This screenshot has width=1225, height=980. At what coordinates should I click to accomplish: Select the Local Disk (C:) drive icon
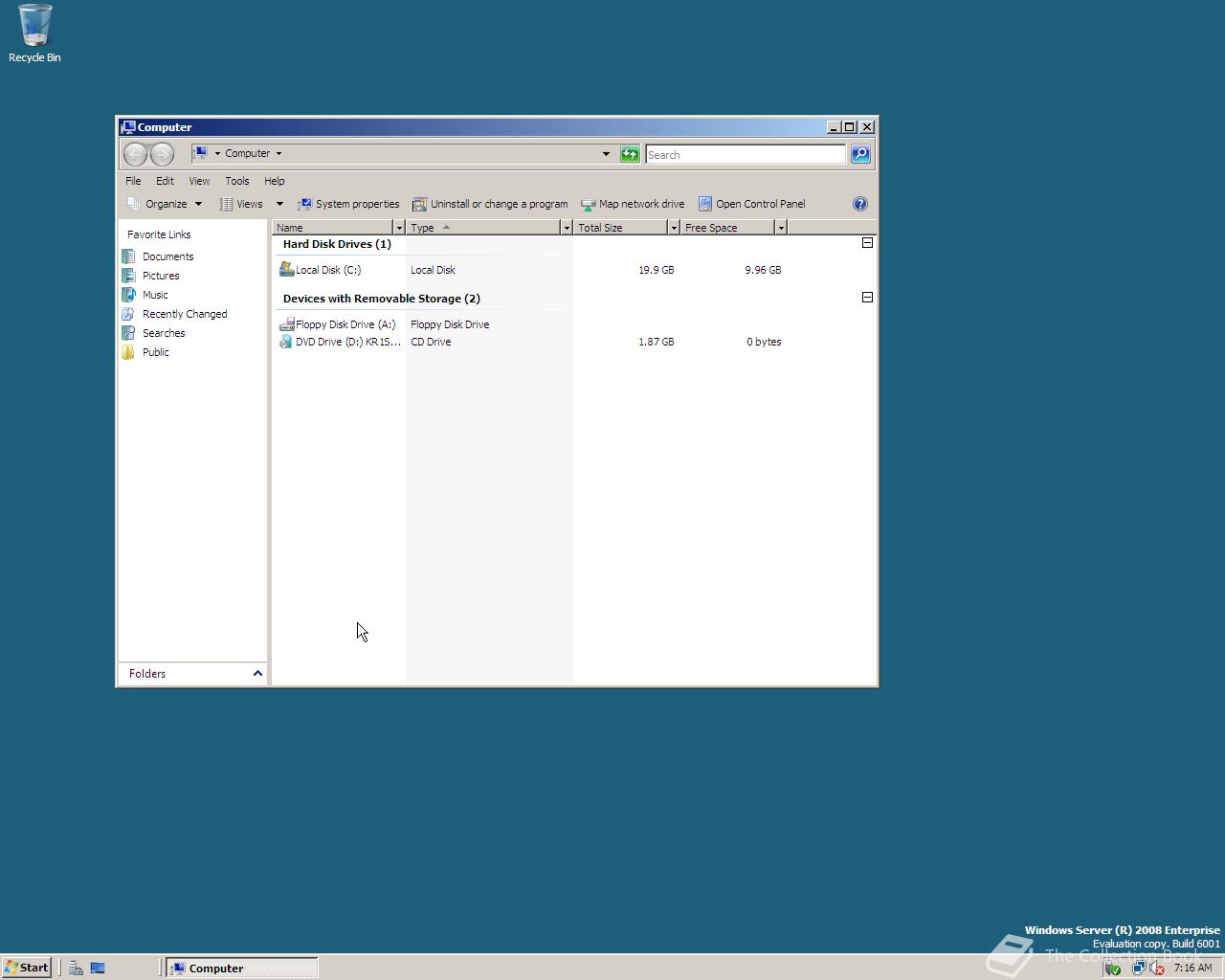[286, 270]
